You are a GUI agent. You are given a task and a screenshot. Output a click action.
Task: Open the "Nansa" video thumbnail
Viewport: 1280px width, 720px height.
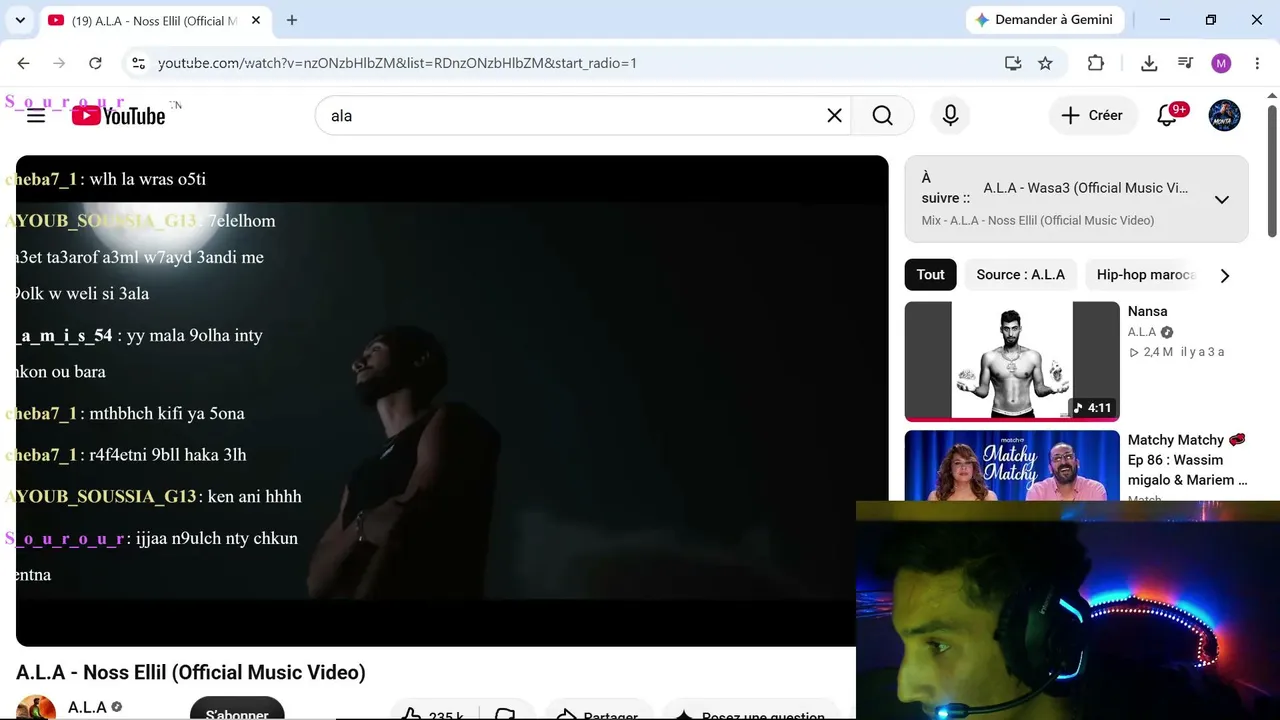(x=1012, y=361)
